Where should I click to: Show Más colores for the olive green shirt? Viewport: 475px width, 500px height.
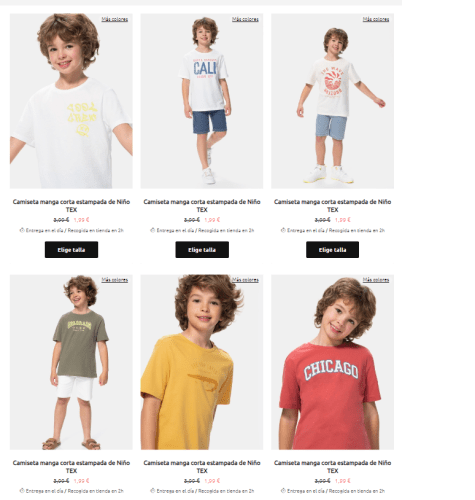coord(115,280)
